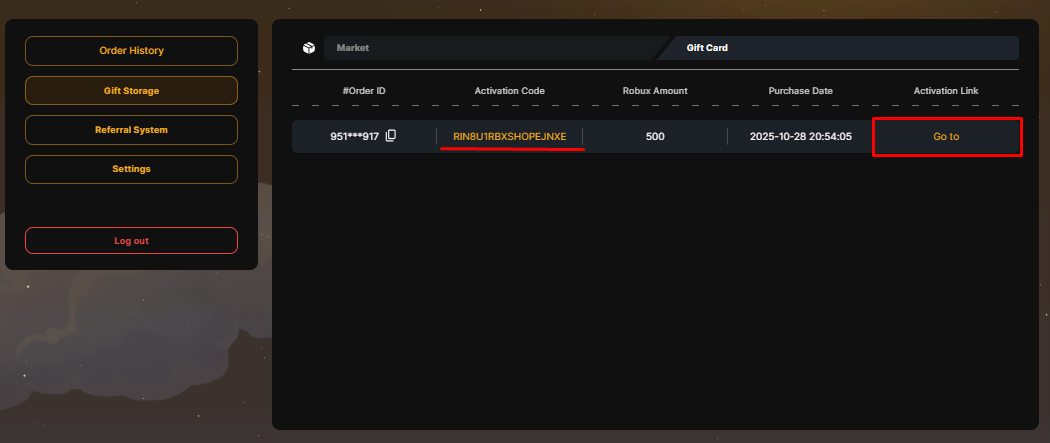
Task: Click the box icon beside Market tab
Action: click(x=309, y=48)
